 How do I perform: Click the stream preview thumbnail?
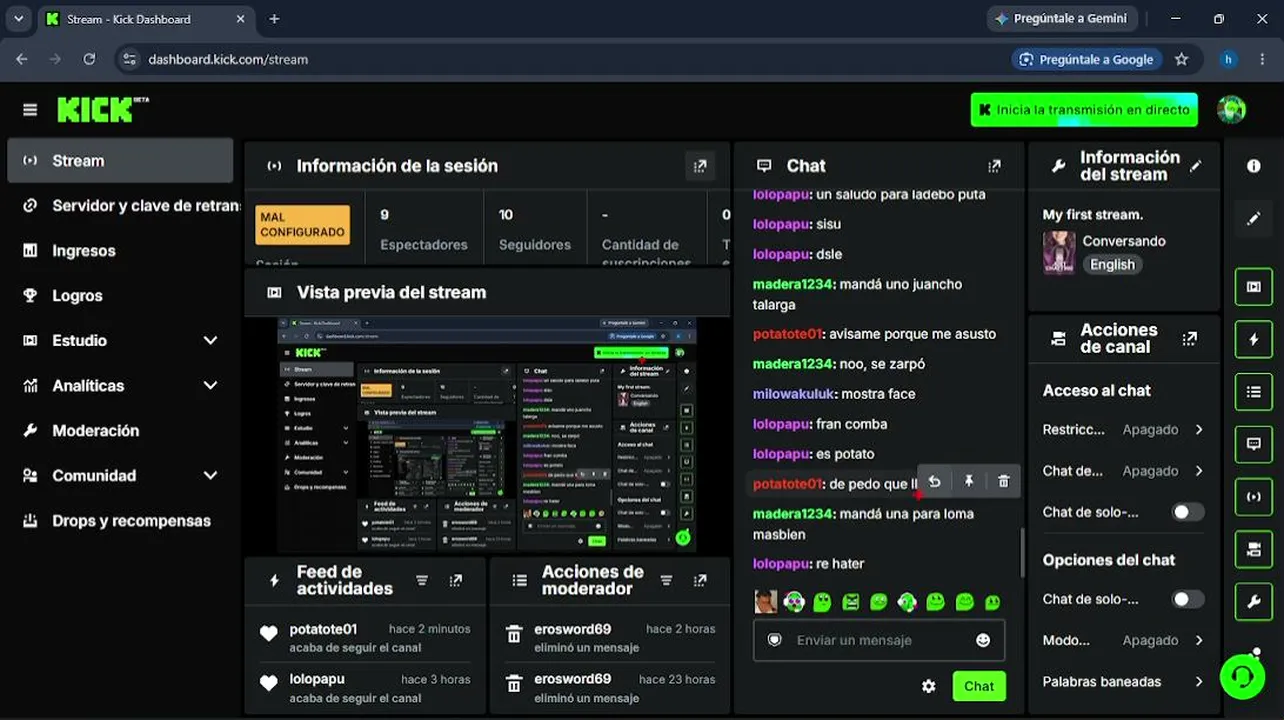[x=487, y=434]
